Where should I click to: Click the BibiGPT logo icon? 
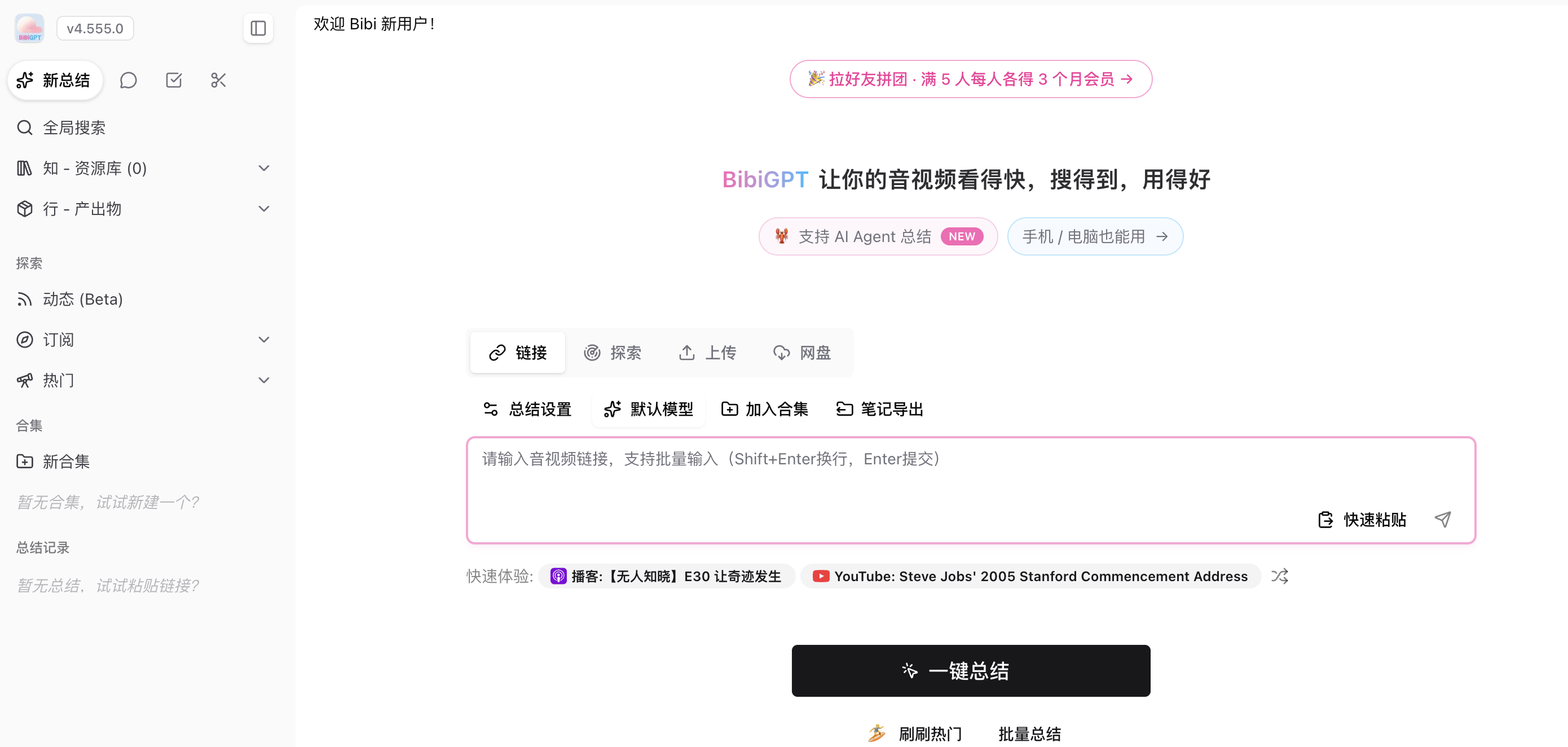[x=29, y=28]
